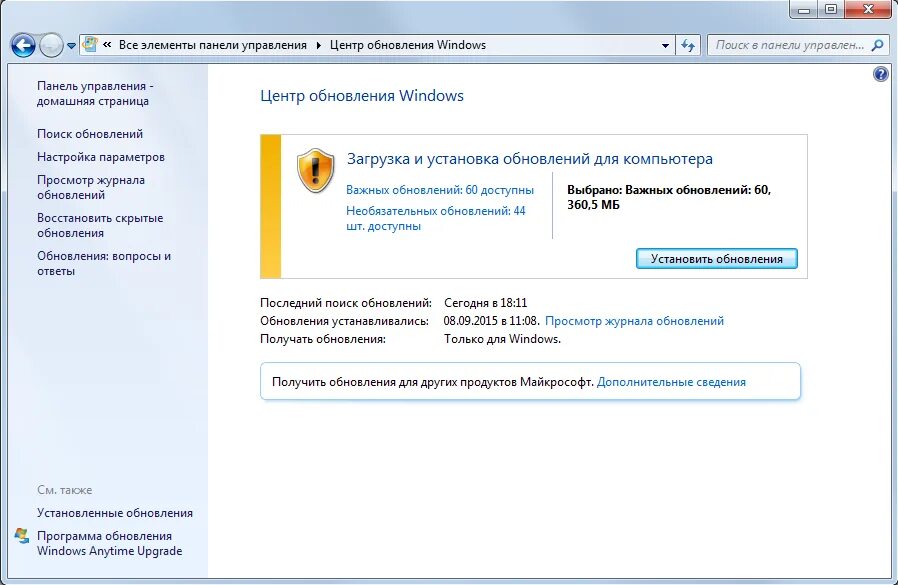
Task: Click the Control Panel icon in address bar
Action: [x=90, y=45]
